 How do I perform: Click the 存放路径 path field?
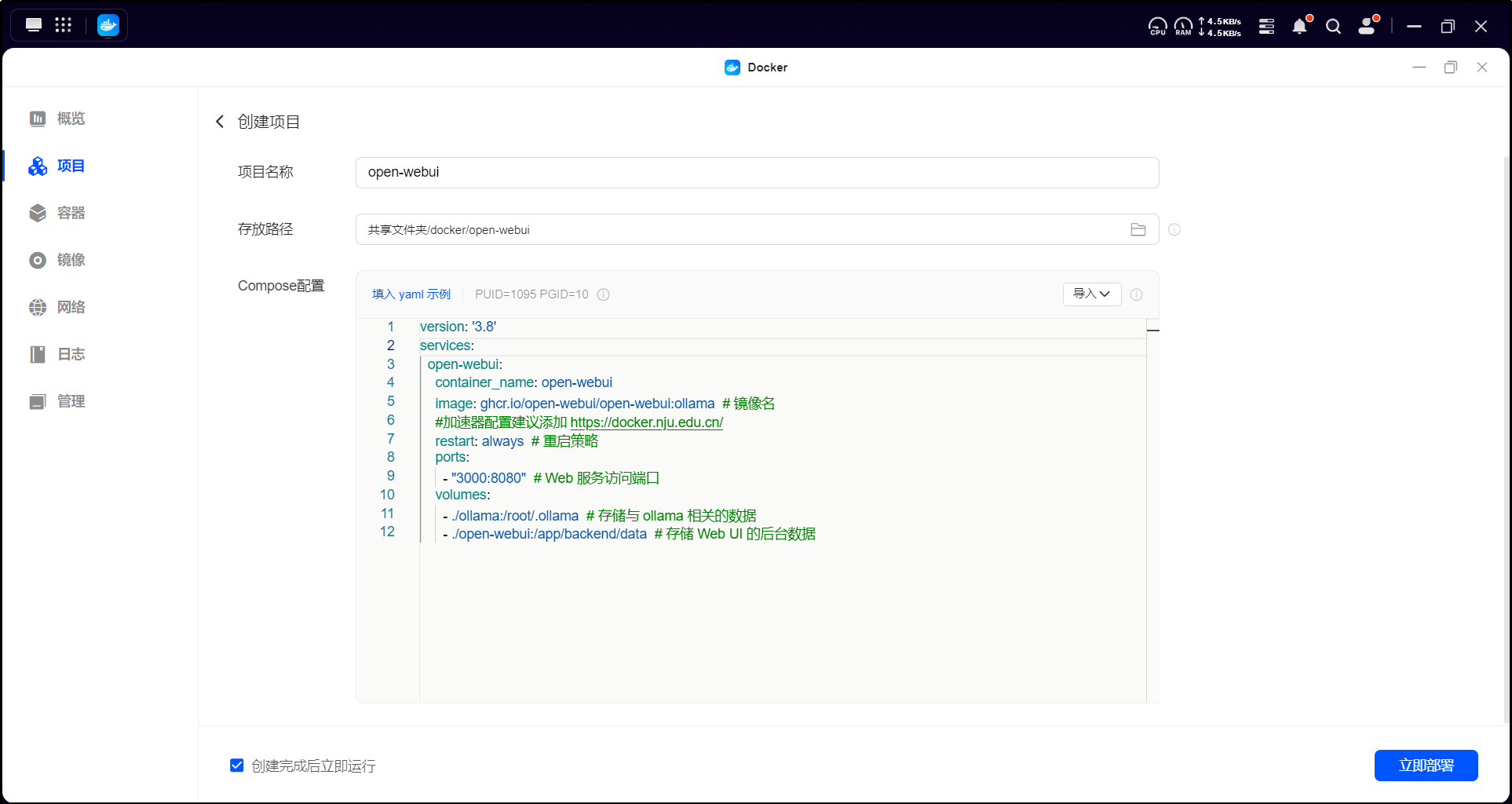(757, 229)
